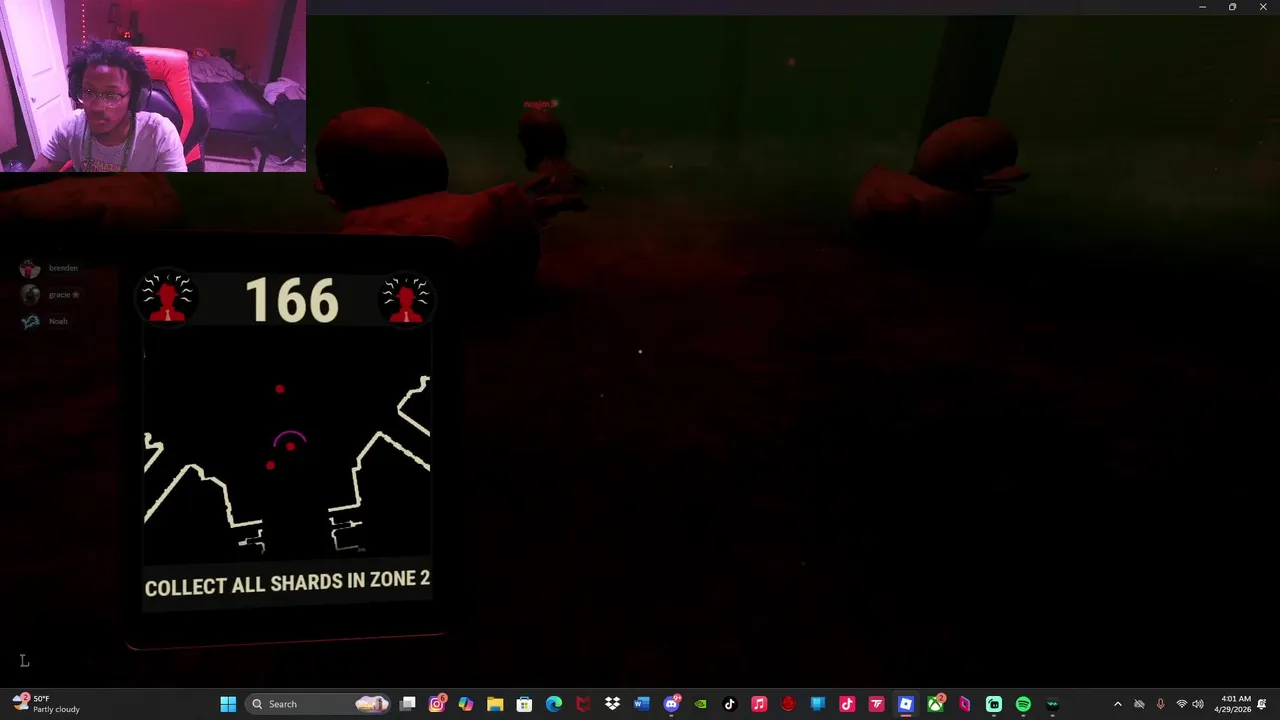The height and width of the screenshot is (720, 1280).
Task: Open the weather widget showing 50°F
Action: click(x=46, y=704)
